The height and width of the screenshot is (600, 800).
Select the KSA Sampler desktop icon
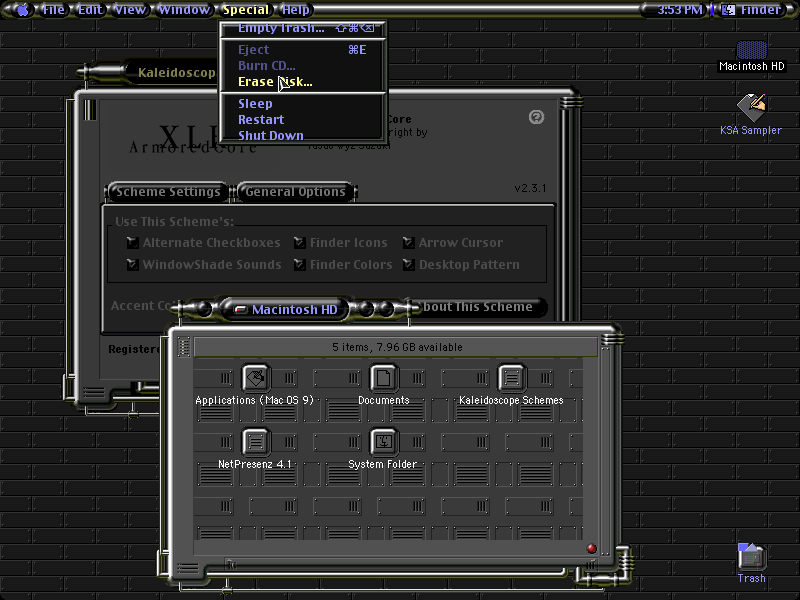click(751, 108)
